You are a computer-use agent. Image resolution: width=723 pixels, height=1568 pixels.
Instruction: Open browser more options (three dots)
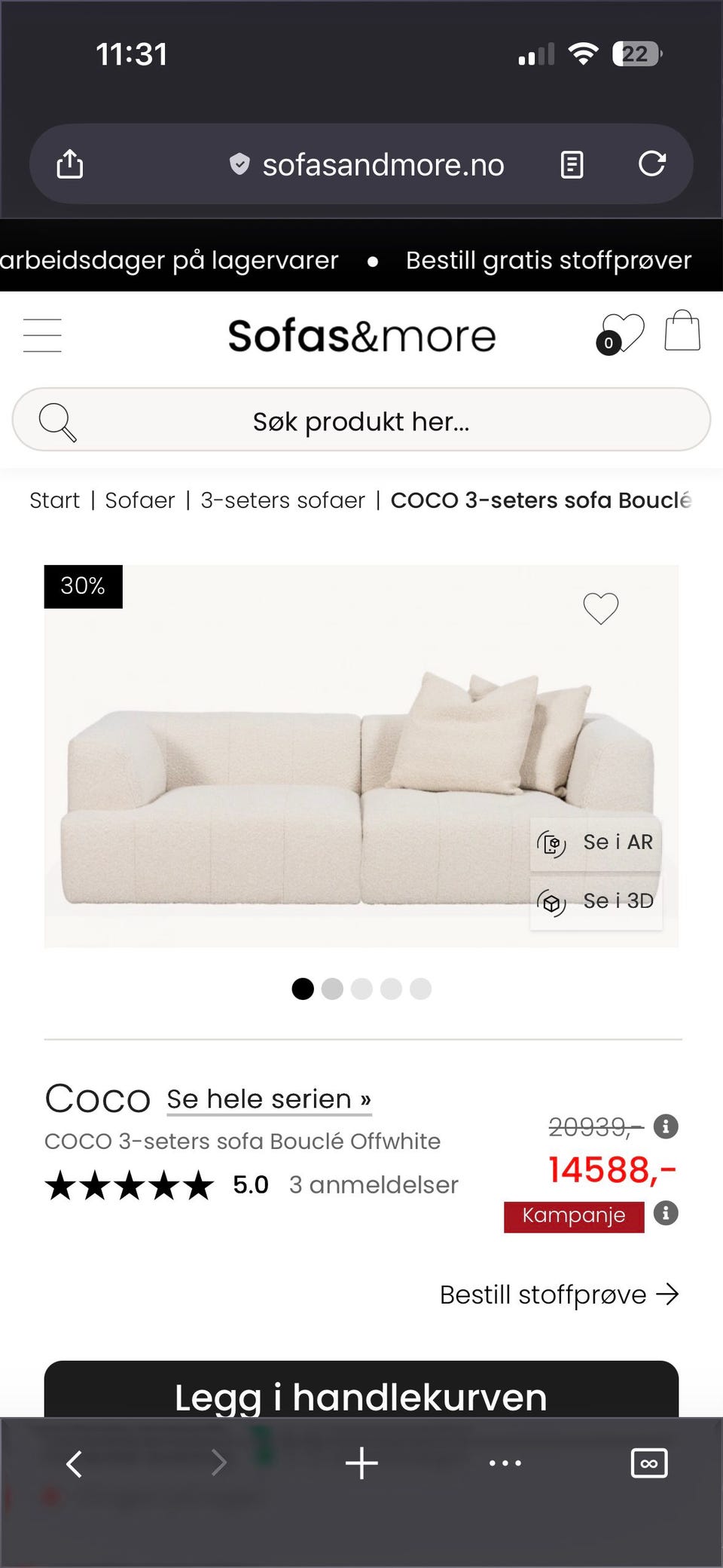click(x=505, y=1463)
